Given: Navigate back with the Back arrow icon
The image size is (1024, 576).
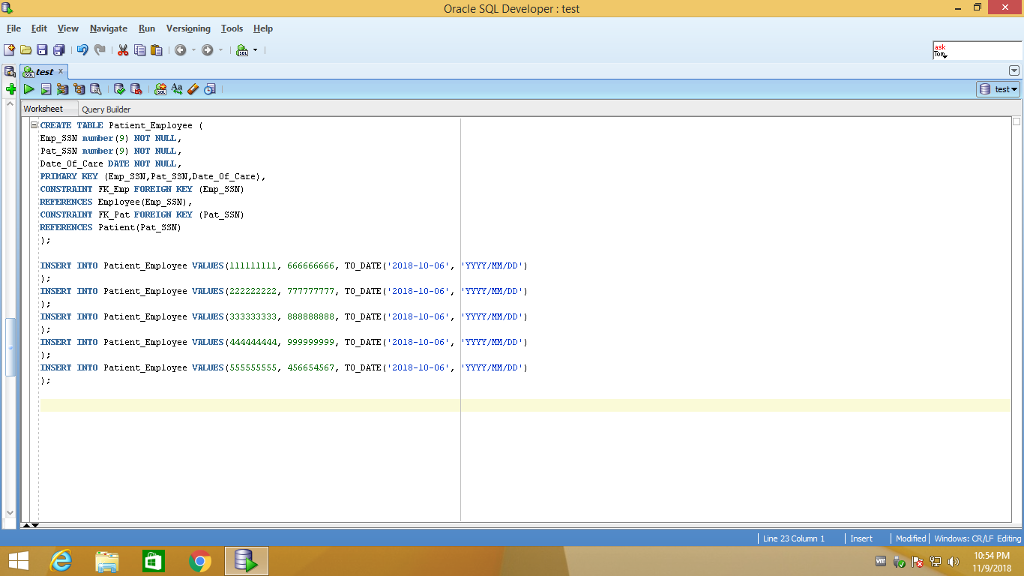Looking at the screenshot, I should click(180, 50).
